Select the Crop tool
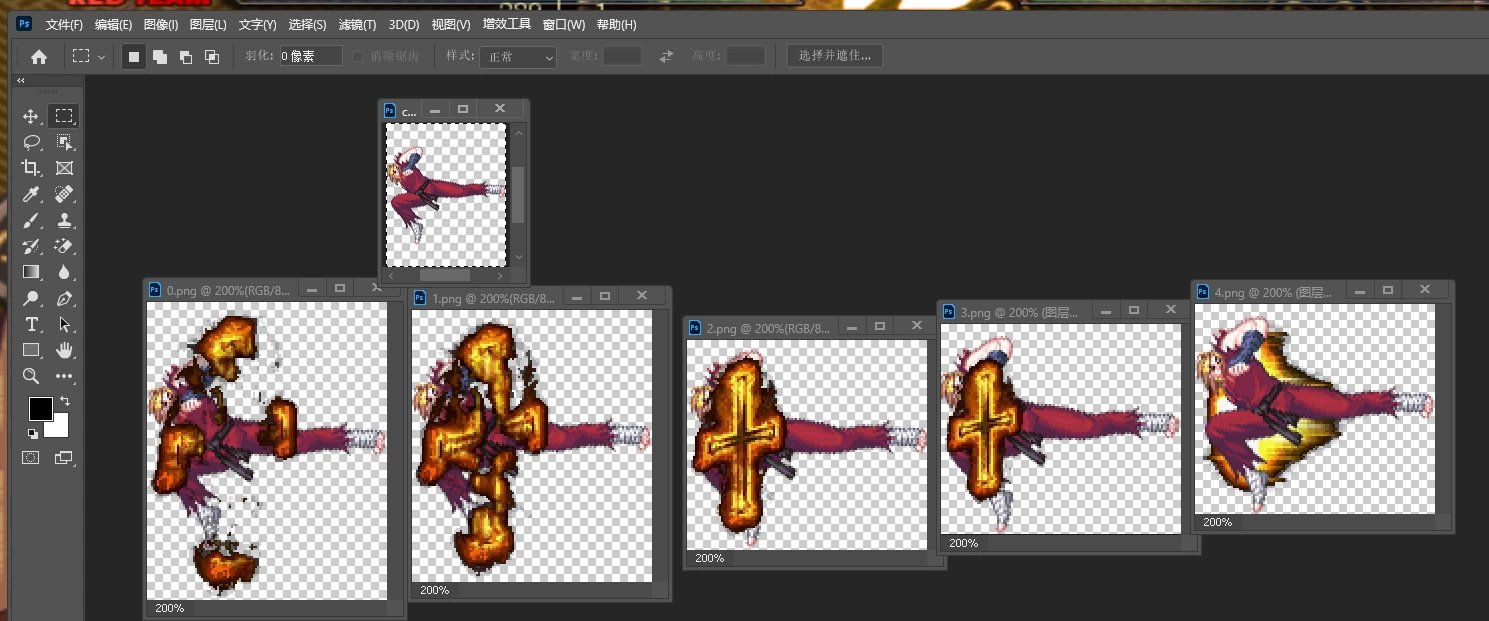Viewport: 1489px width, 621px height. (x=31, y=168)
